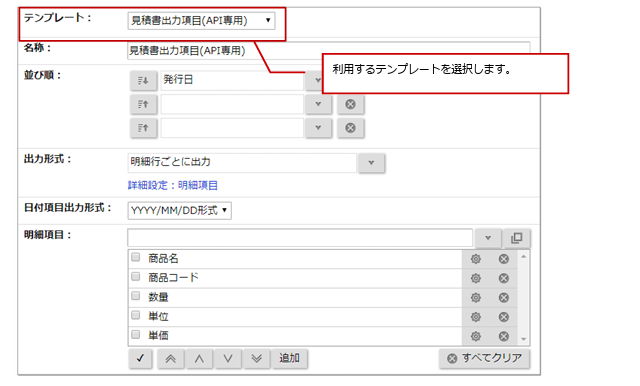Toggle sort direction icon for 発行日 row

click(x=143, y=80)
